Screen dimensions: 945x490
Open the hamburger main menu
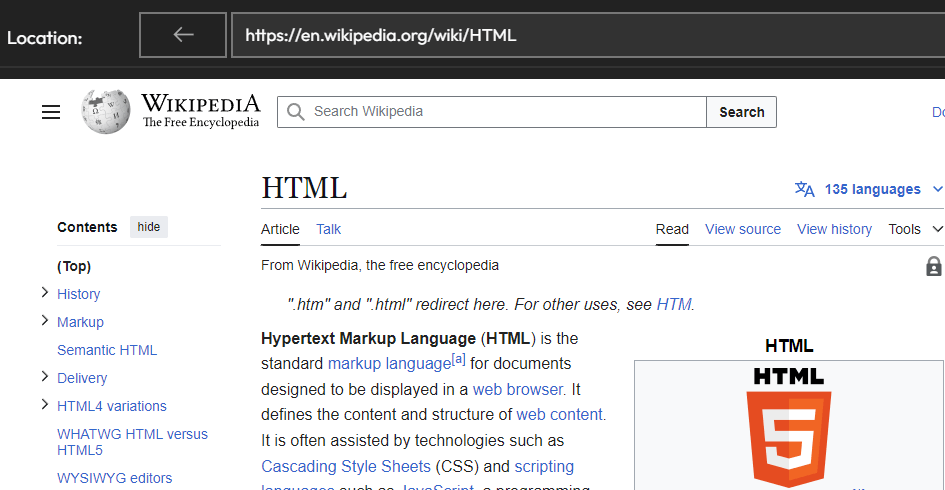point(51,112)
